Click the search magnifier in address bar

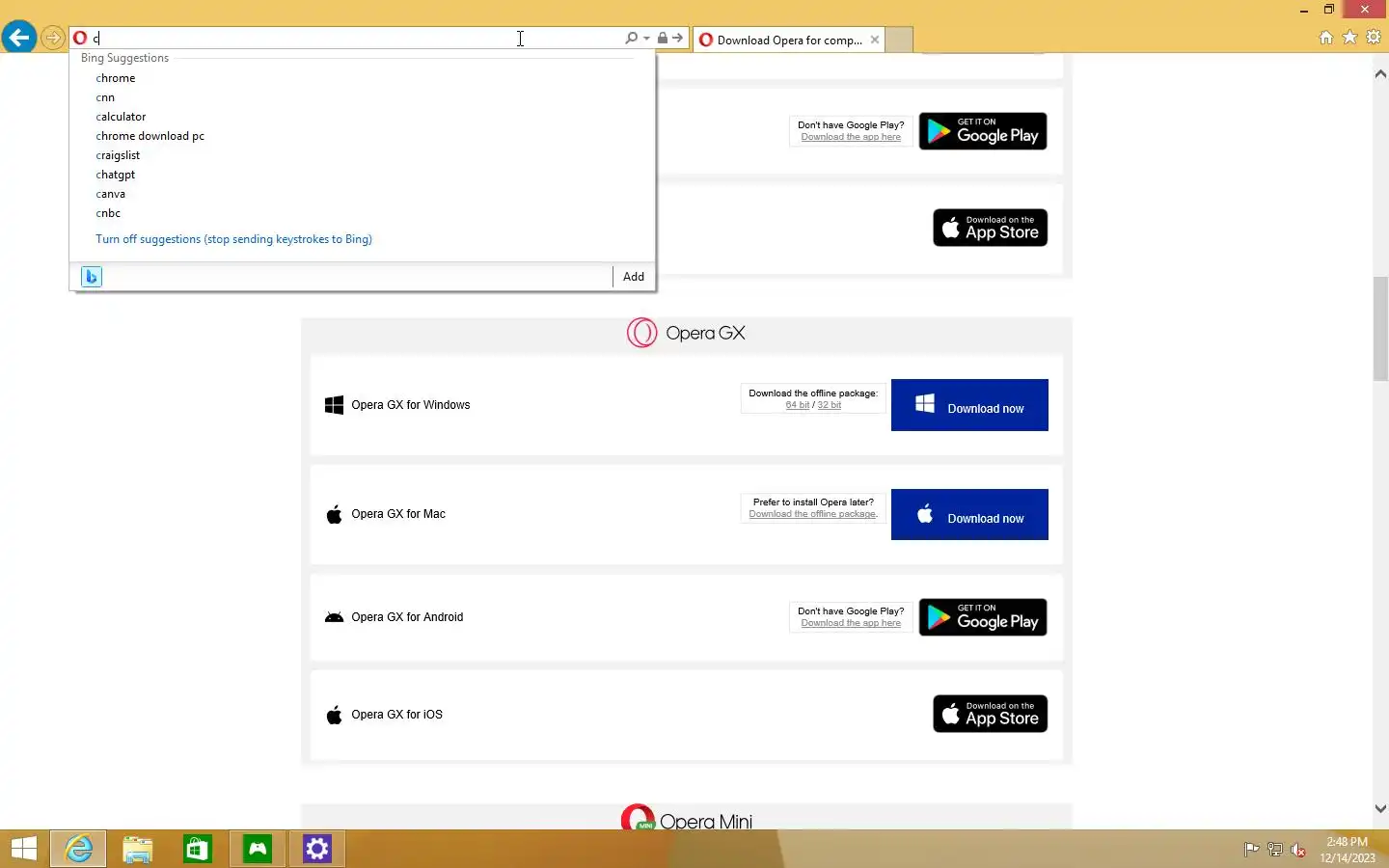pos(631,39)
